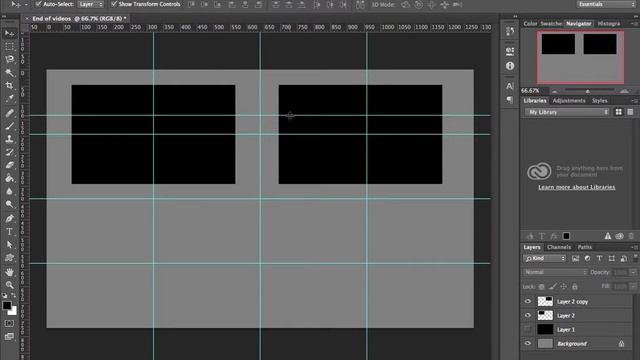
Task: Hide the Background layer eye
Action: pyautogui.click(x=527, y=344)
